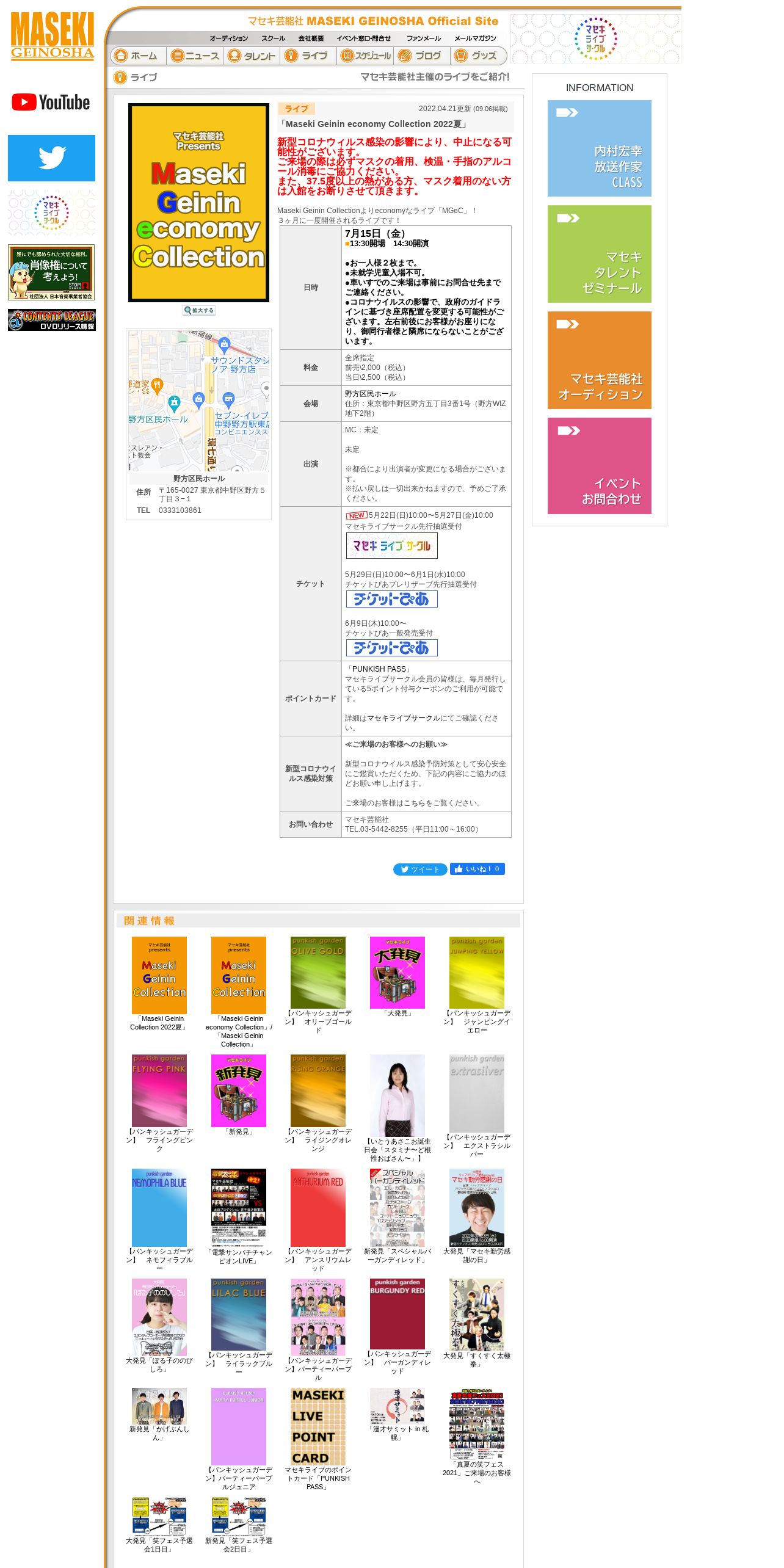
Task: Open マセキライブサークル link in point card text
Action: click(403, 718)
